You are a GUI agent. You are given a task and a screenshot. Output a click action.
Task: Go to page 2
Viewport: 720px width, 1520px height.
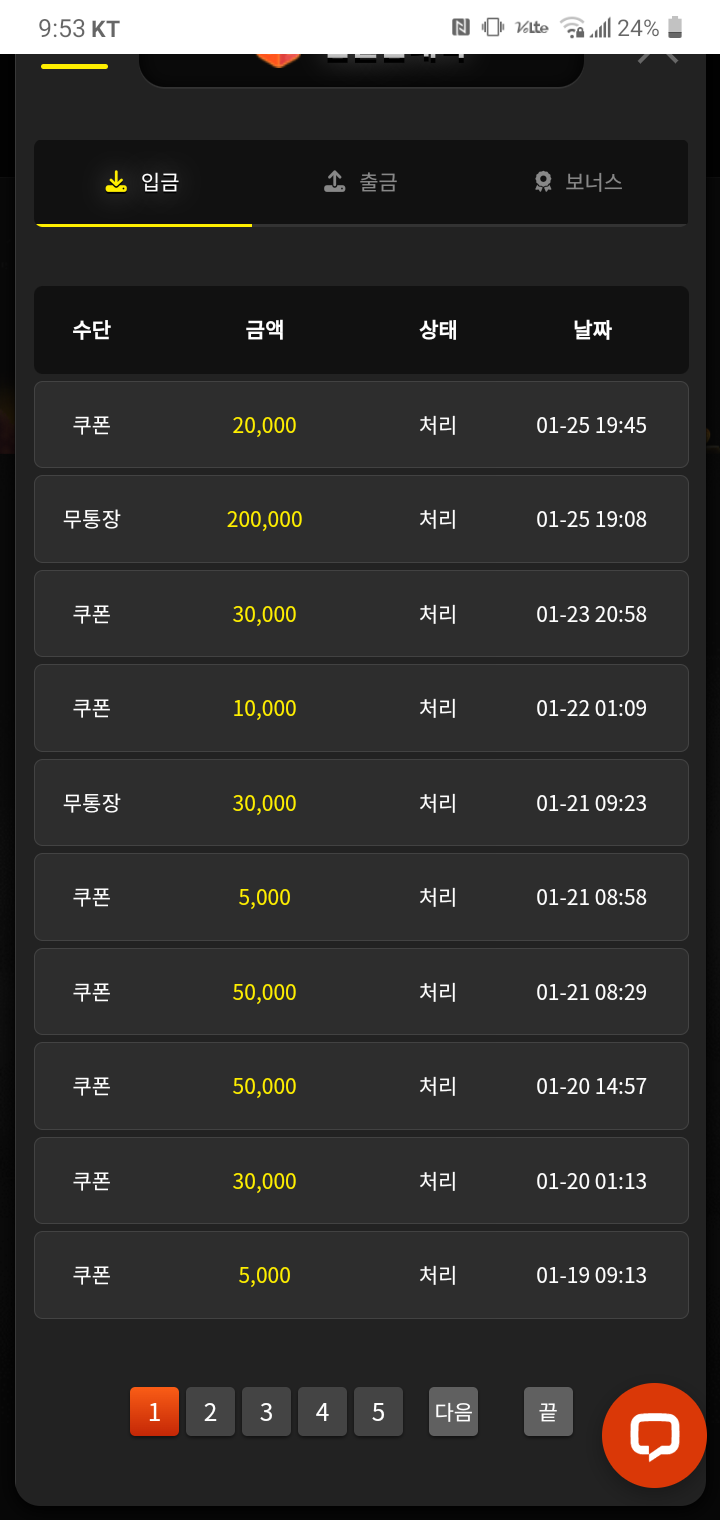click(x=210, y=1412)
